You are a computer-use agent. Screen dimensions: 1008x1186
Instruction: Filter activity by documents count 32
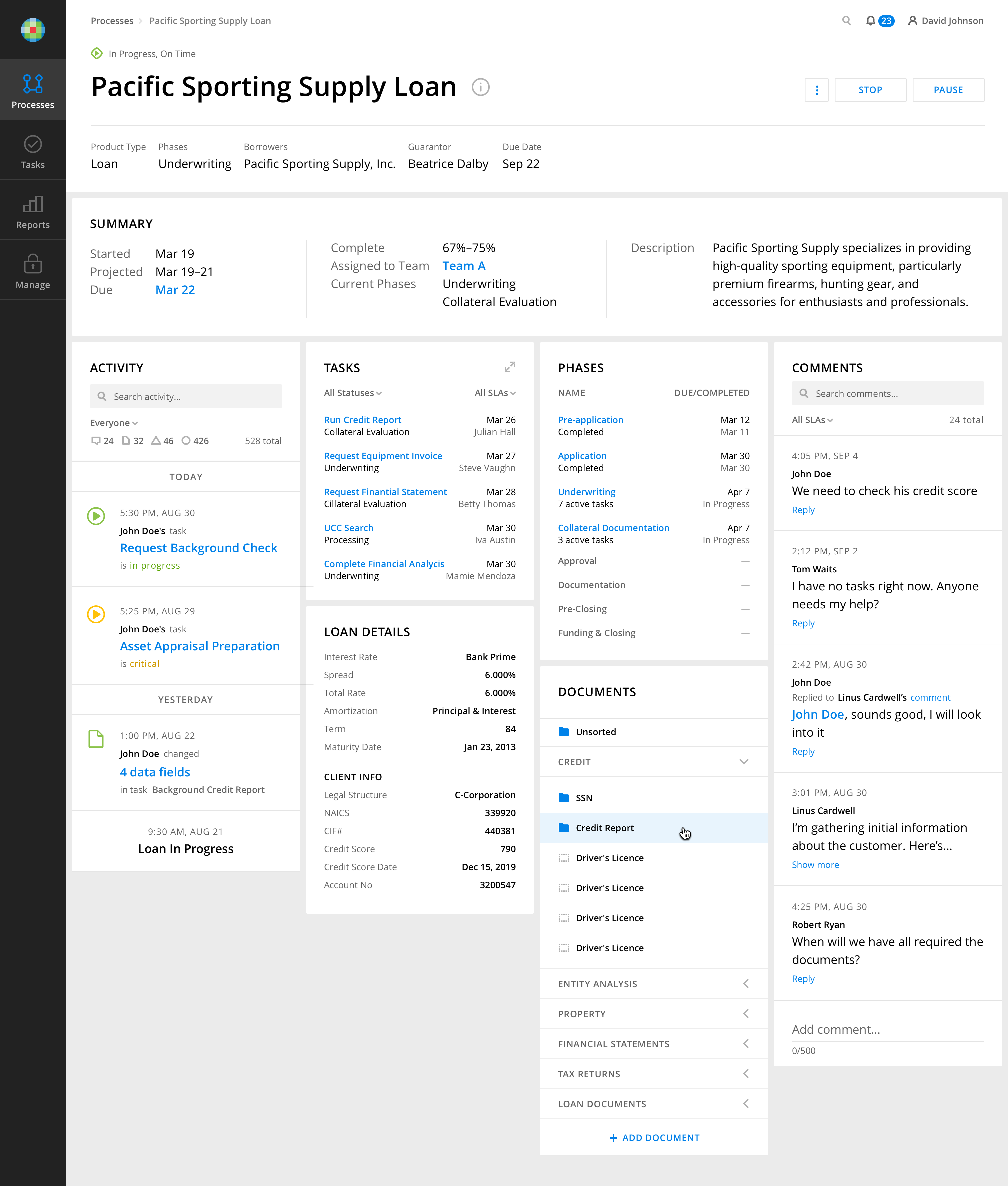[x=132, y=441]
